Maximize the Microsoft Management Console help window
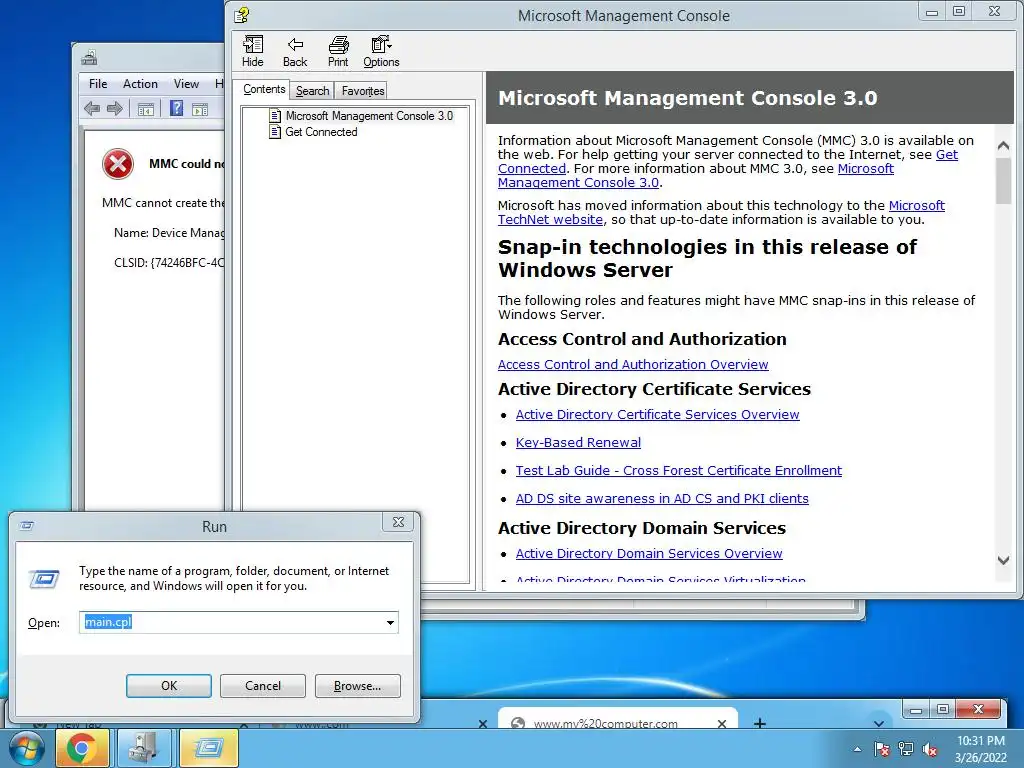Image resolution: width=1024 pixels, height=768 pixels. (959, 11)
